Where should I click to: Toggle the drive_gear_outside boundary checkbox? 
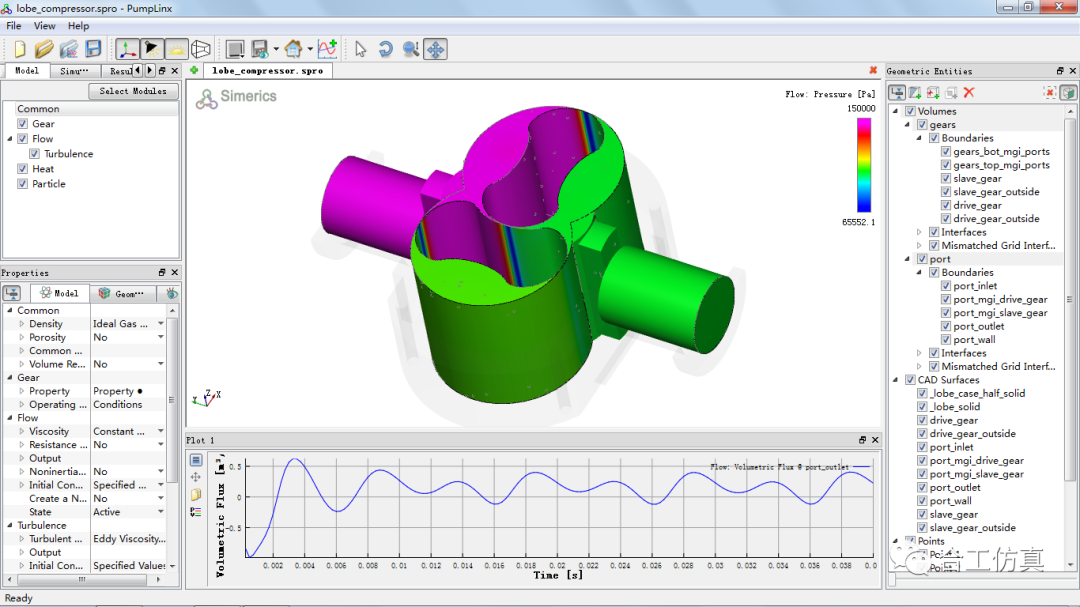coord(946,218)
